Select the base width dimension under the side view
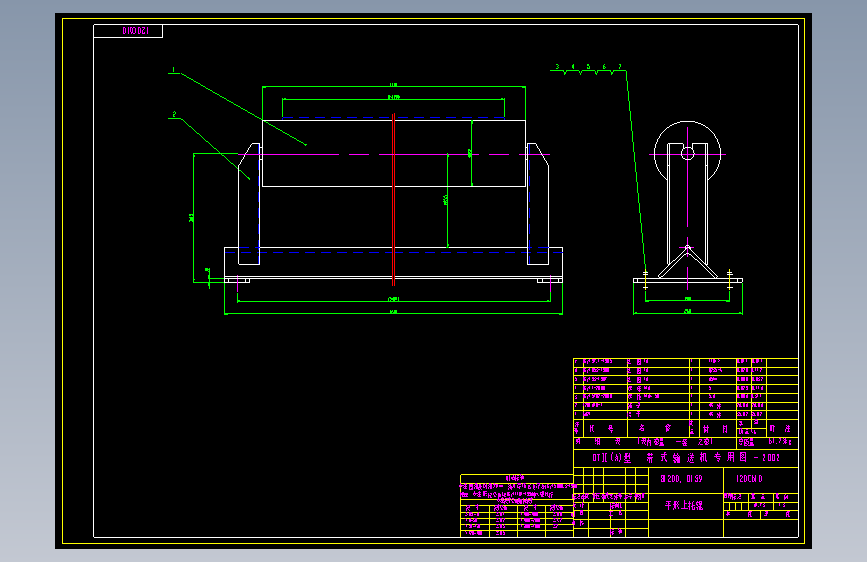The width and height of the screenshot is (867, 562). click(687, 313)
